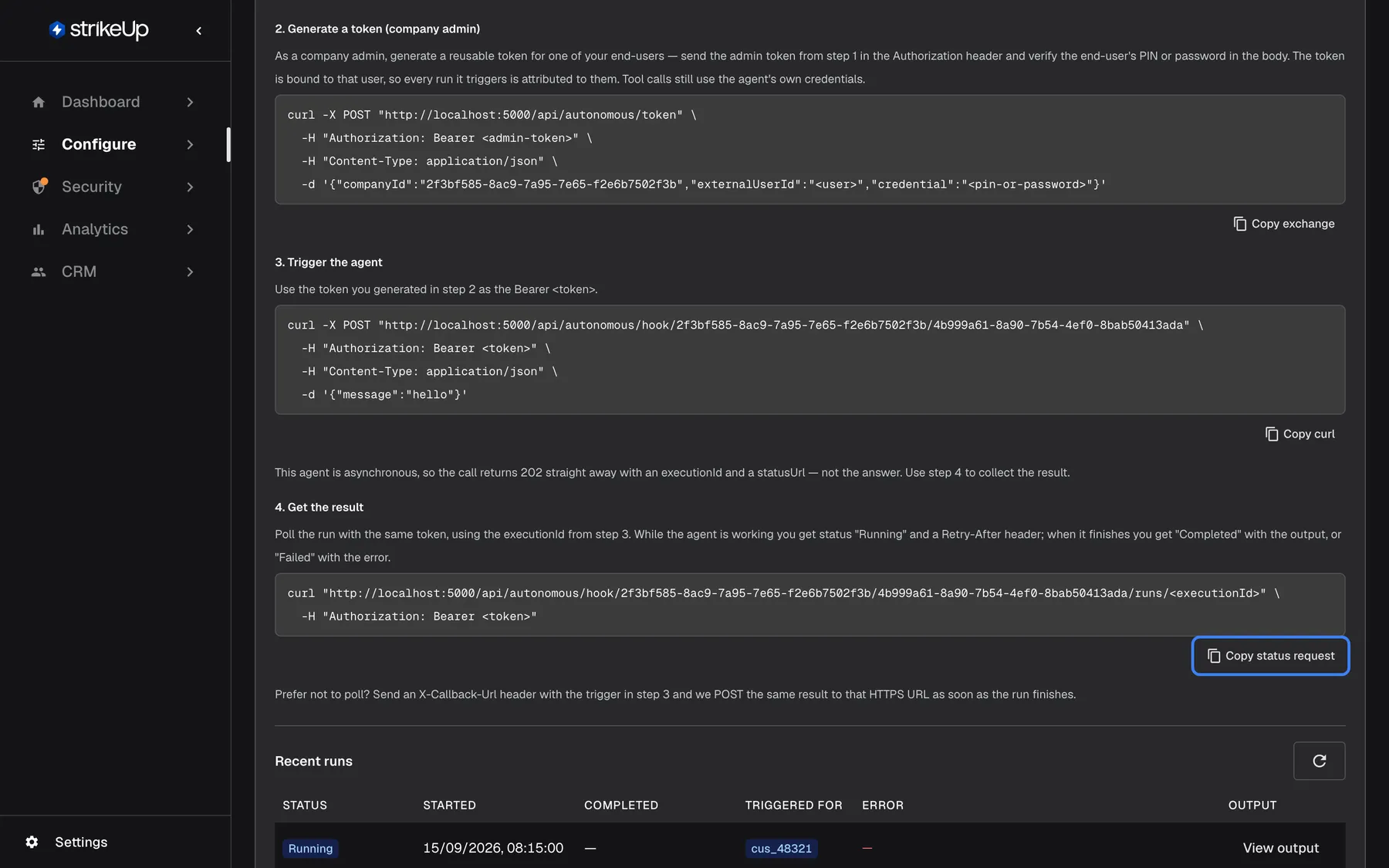1389x868 pixels.
Task: Click the CRM people icon
Action: tap(39, 272)
